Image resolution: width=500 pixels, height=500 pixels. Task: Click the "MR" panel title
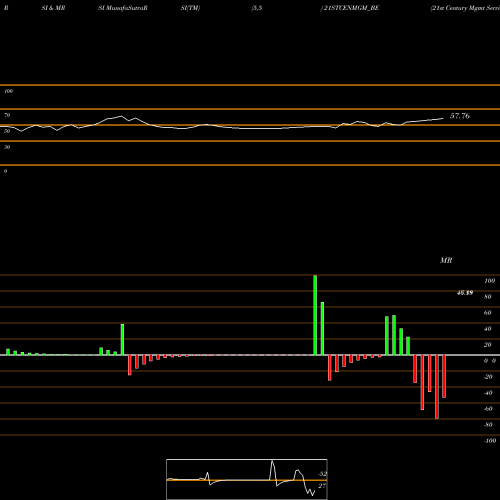click(x=446, y=260)
